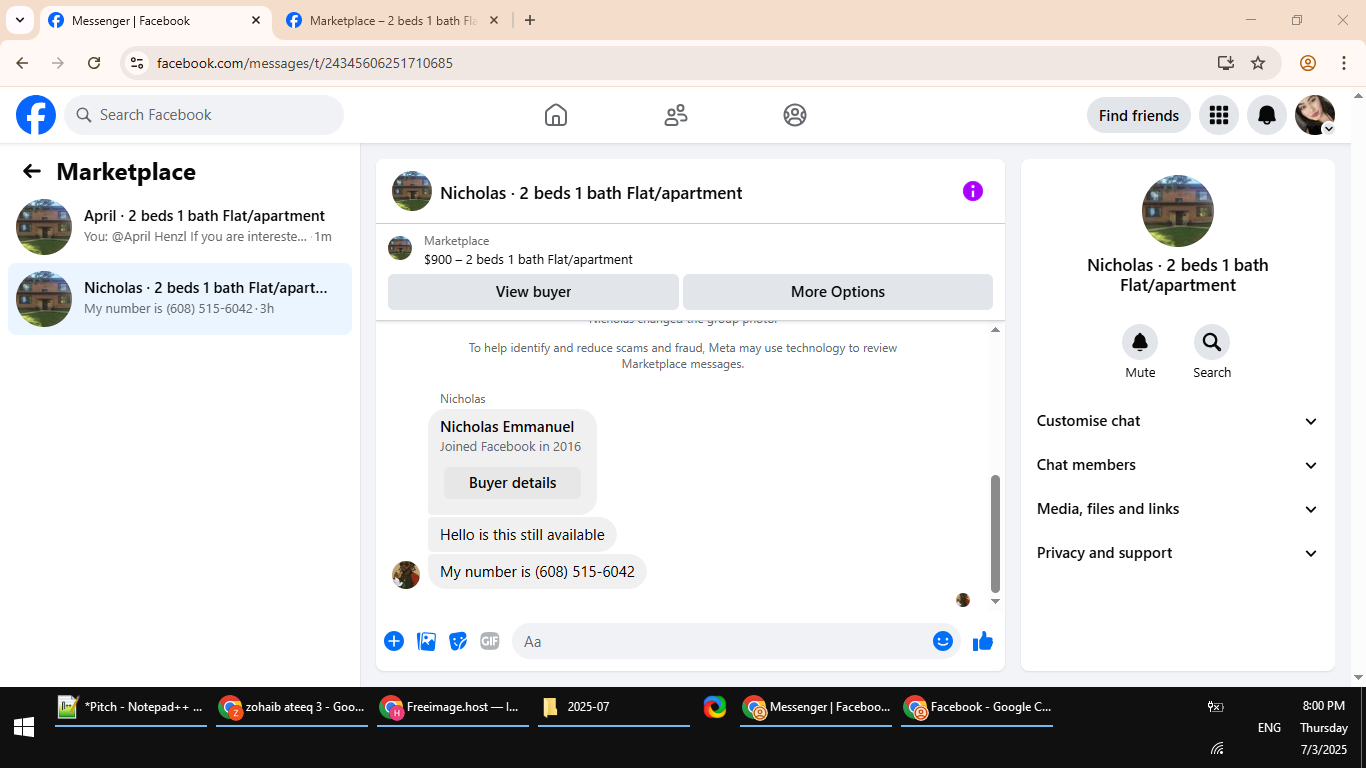Open the Facebook Home icon
Screen dimensions: 1366x768
[556, 115]
